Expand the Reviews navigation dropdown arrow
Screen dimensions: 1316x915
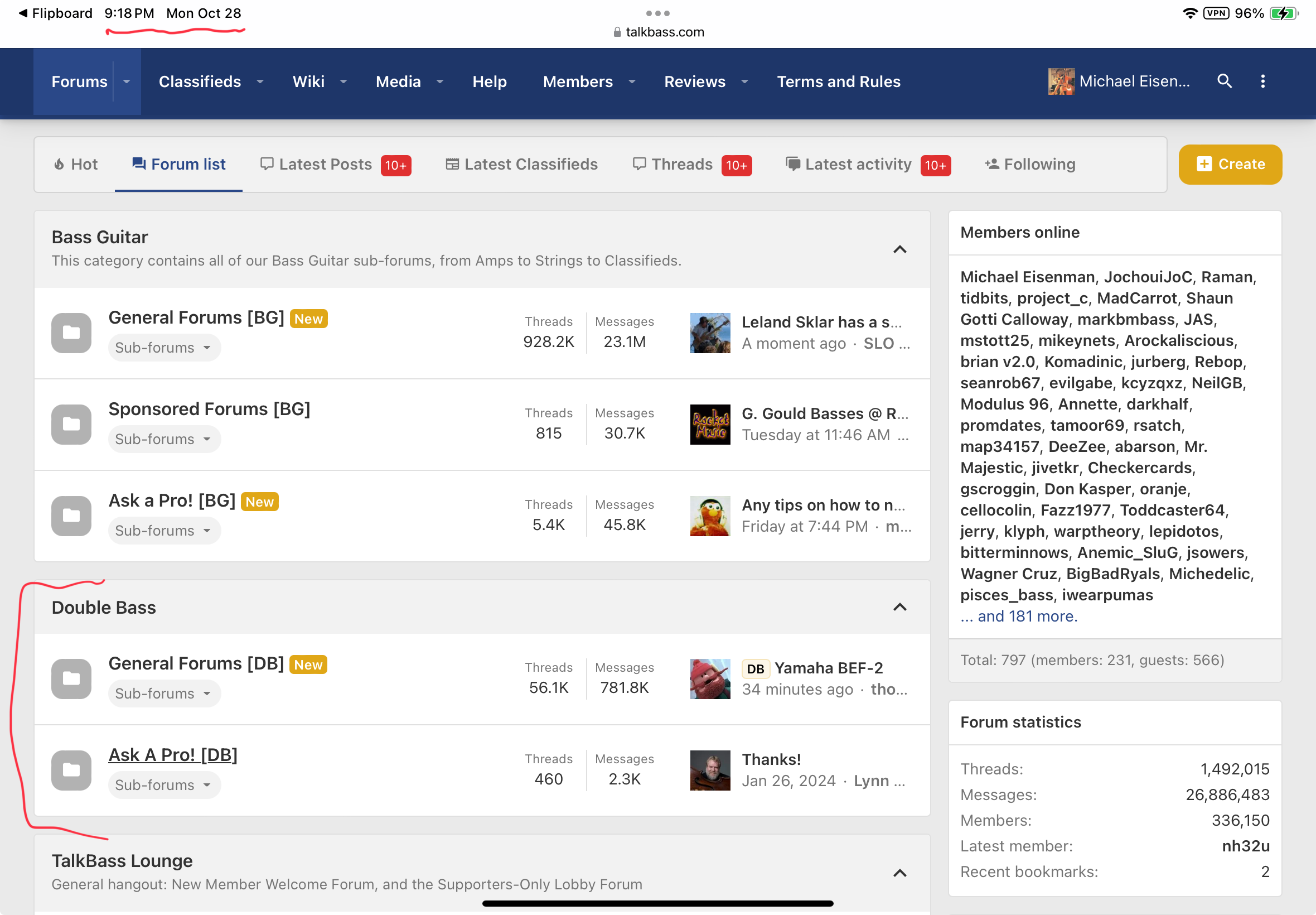tap(744, 81)
